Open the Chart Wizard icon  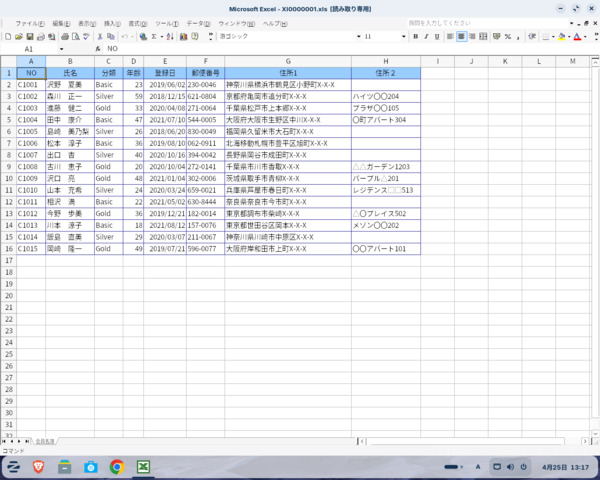point(184,37)
